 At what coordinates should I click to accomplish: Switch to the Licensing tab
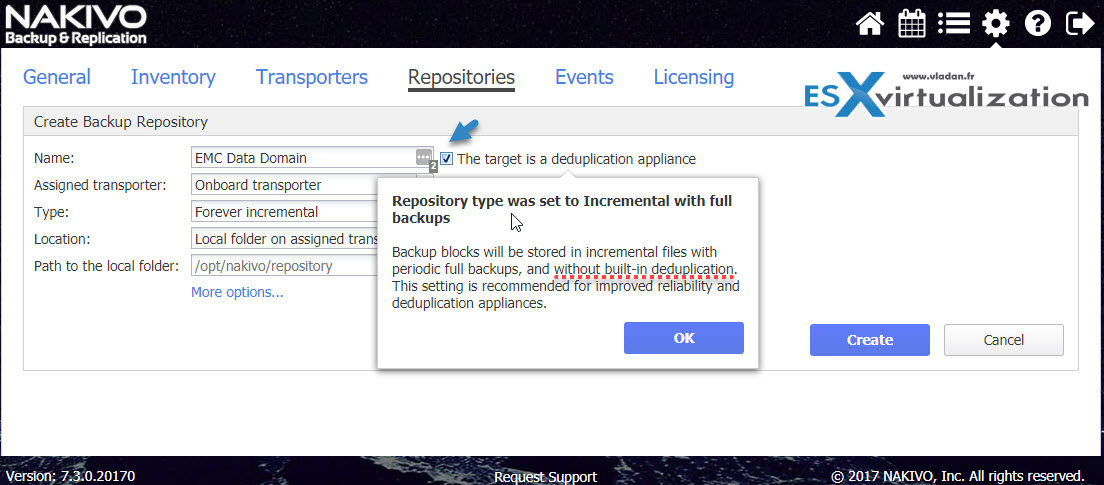click(x=694, y=77)
